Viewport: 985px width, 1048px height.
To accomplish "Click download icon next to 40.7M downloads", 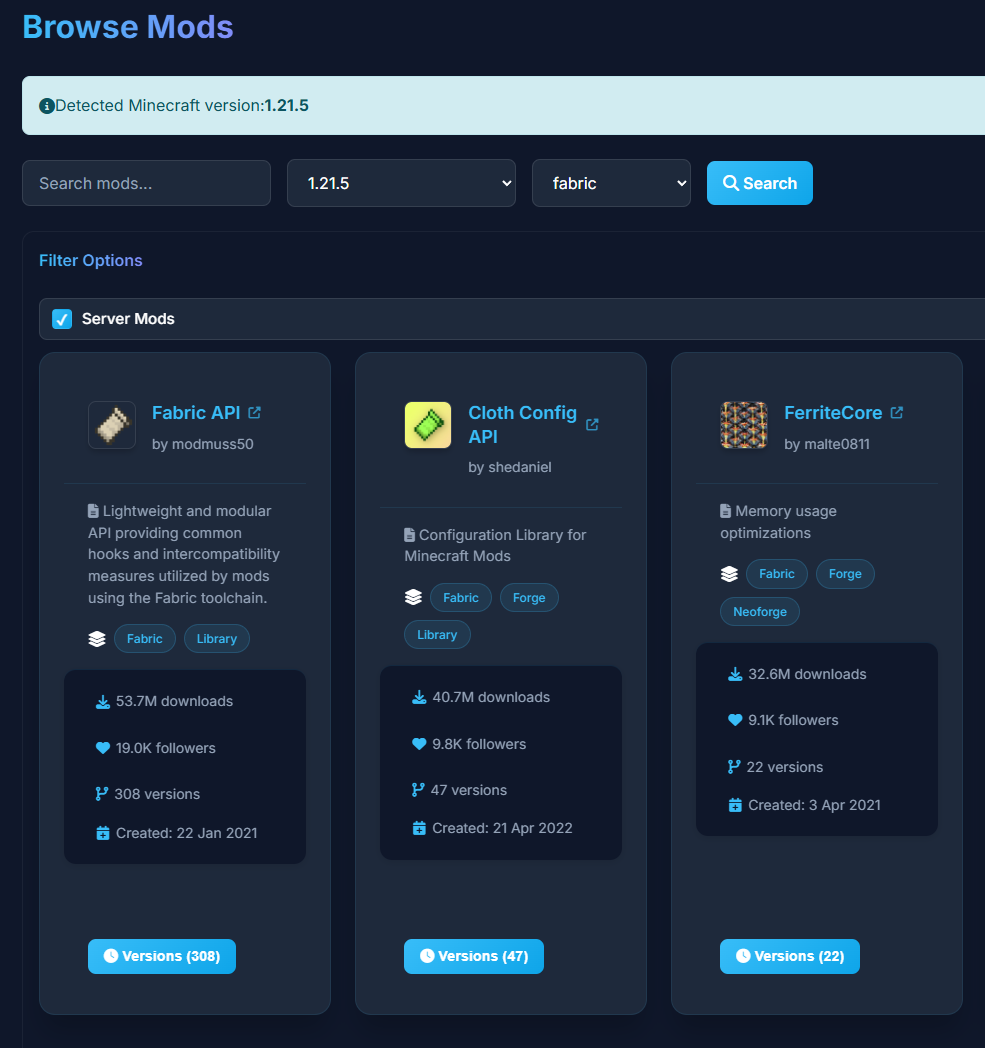I will (419, 698).
